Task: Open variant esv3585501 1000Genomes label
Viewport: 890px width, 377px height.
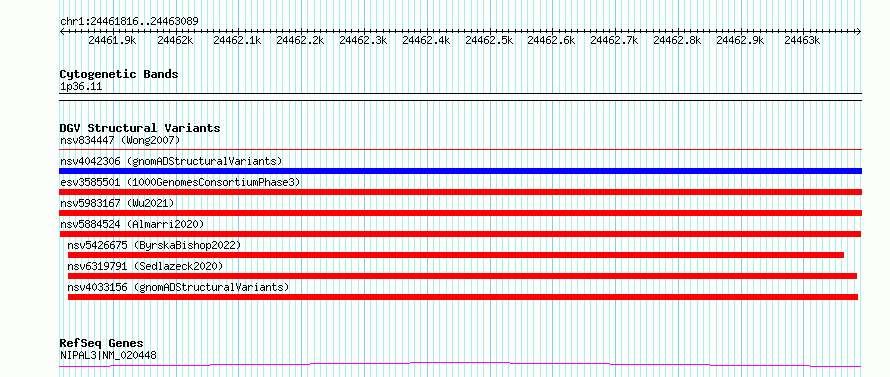Action: pos(180,182)
